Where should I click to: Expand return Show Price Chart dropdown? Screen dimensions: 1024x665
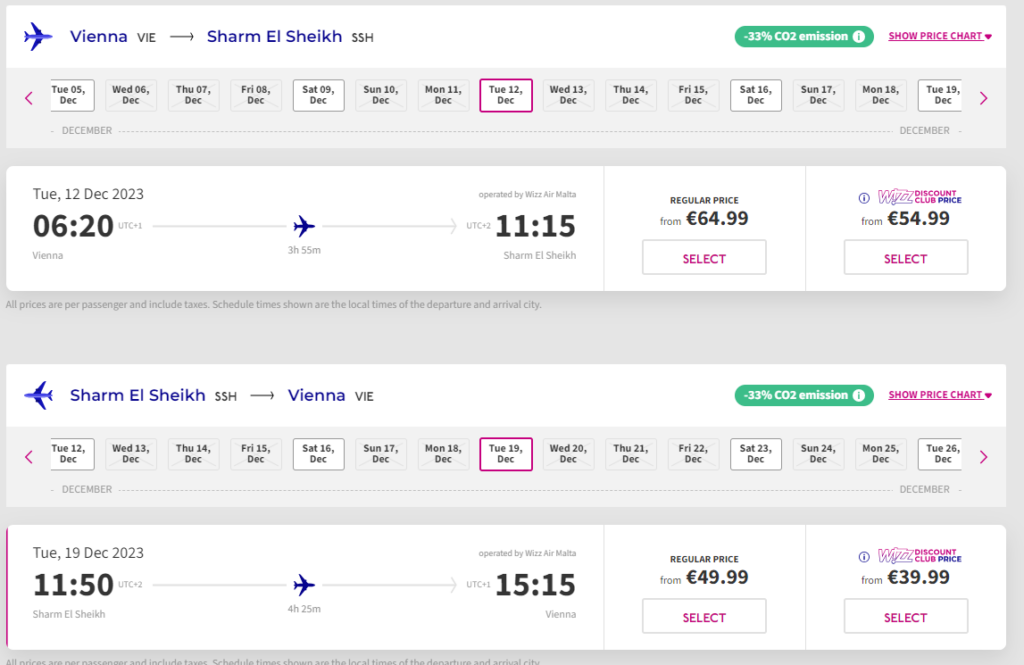(939, 395)
